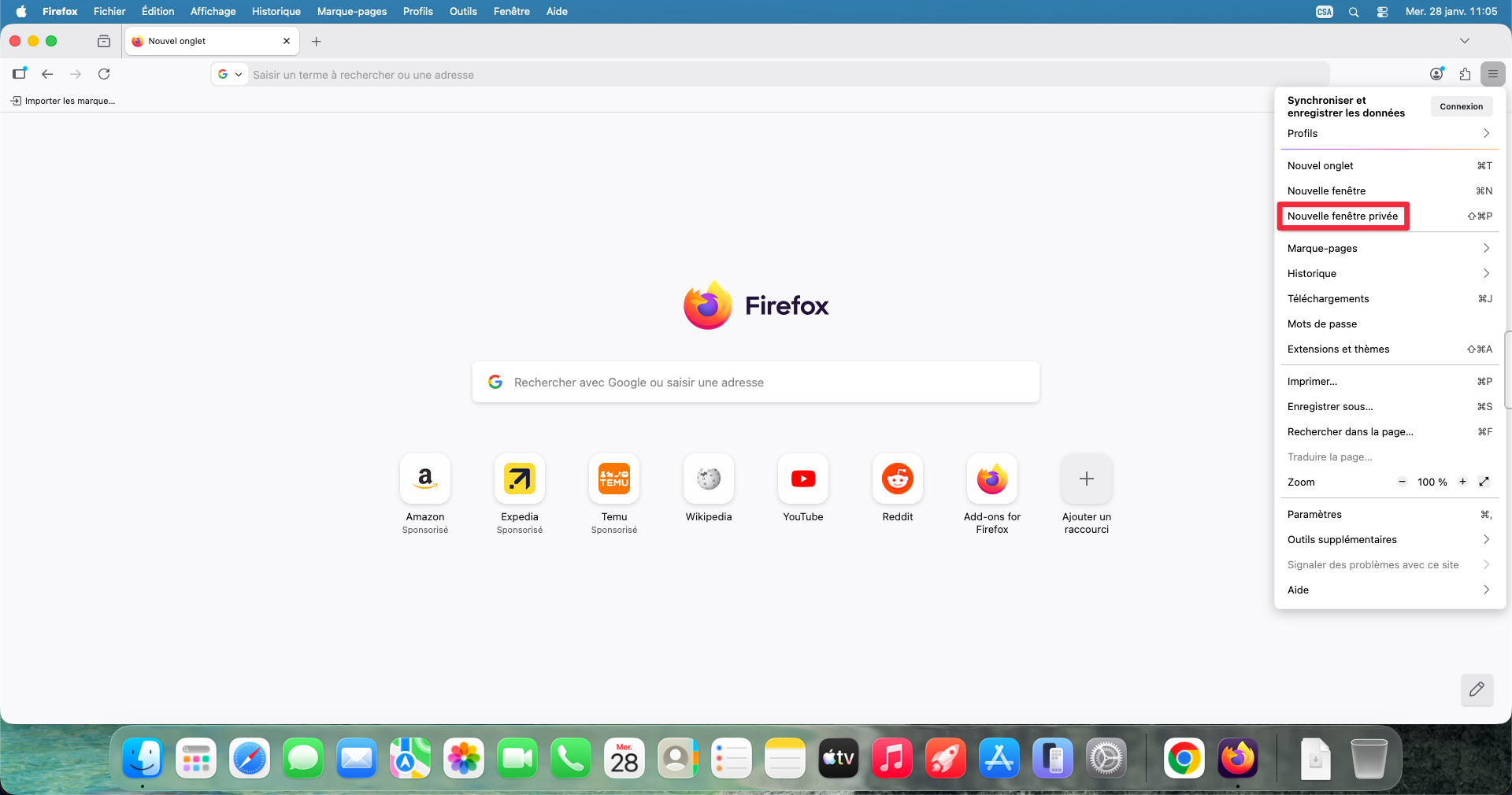Open the Outils menu bar item
Image resolution: width=1512 pixels, height=795 pixels.
(463, 12)
